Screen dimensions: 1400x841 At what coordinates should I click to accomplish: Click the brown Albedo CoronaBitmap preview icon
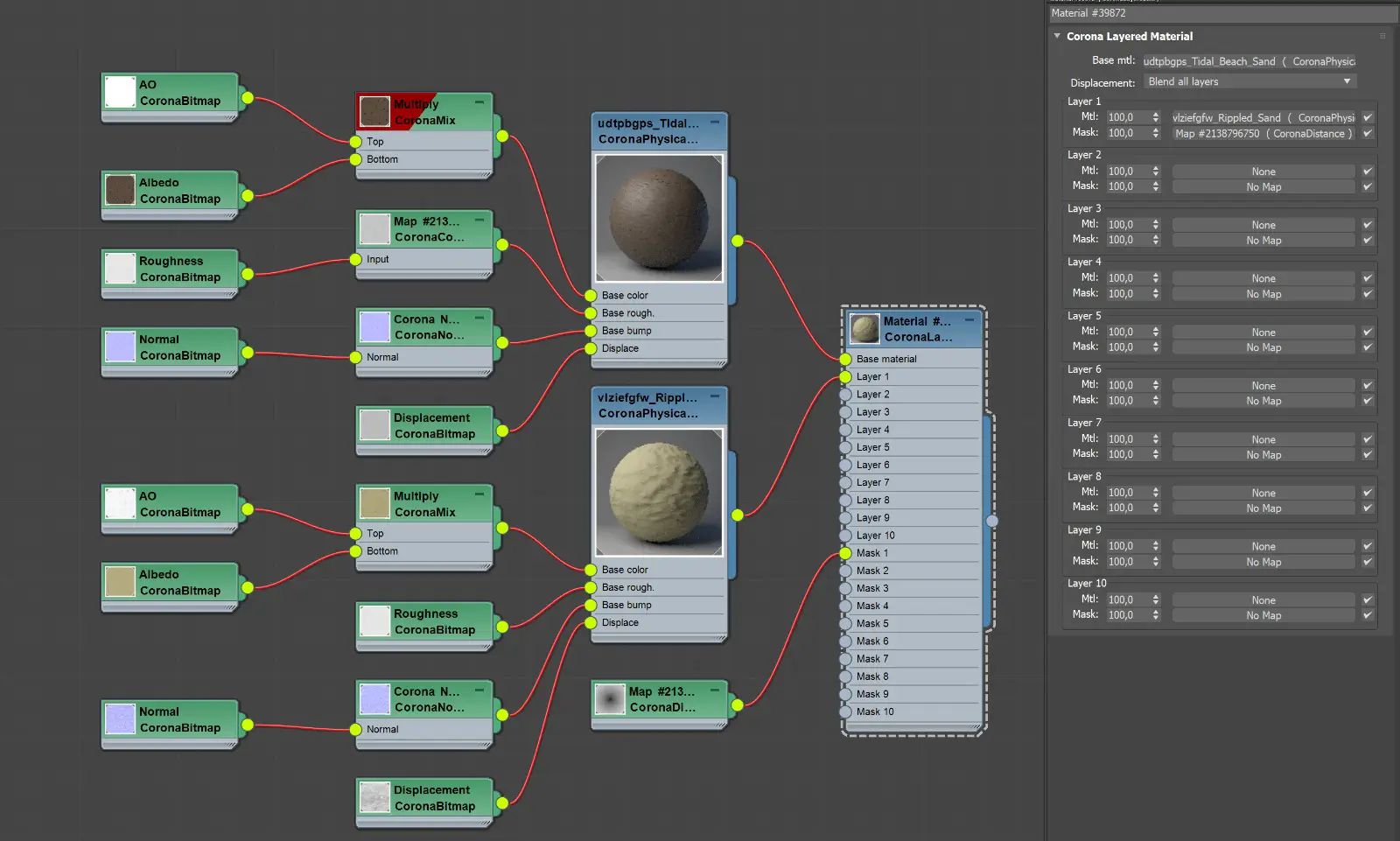[x=119, y=190]
